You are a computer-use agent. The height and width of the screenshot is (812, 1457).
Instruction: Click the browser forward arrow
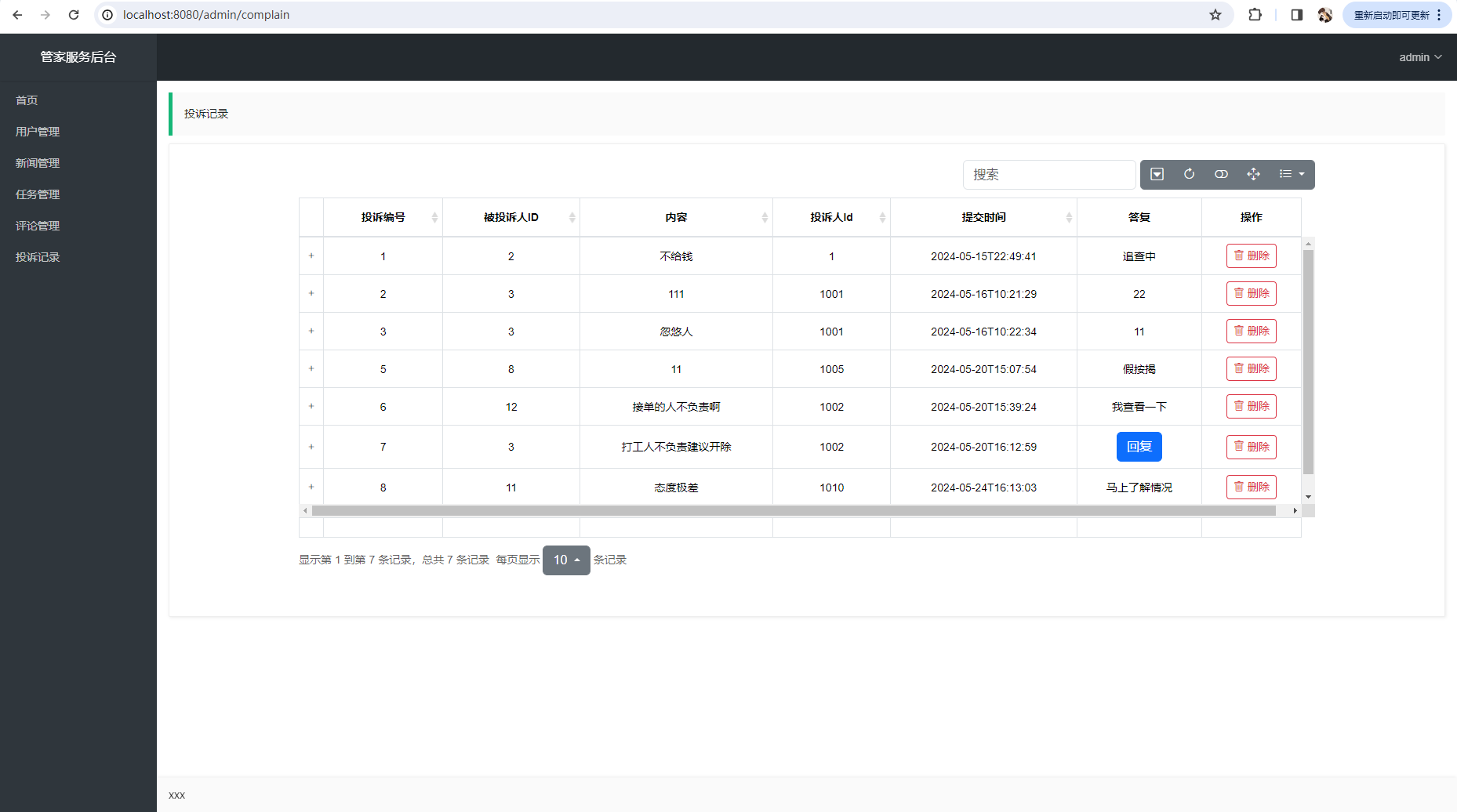coord(45,15)
